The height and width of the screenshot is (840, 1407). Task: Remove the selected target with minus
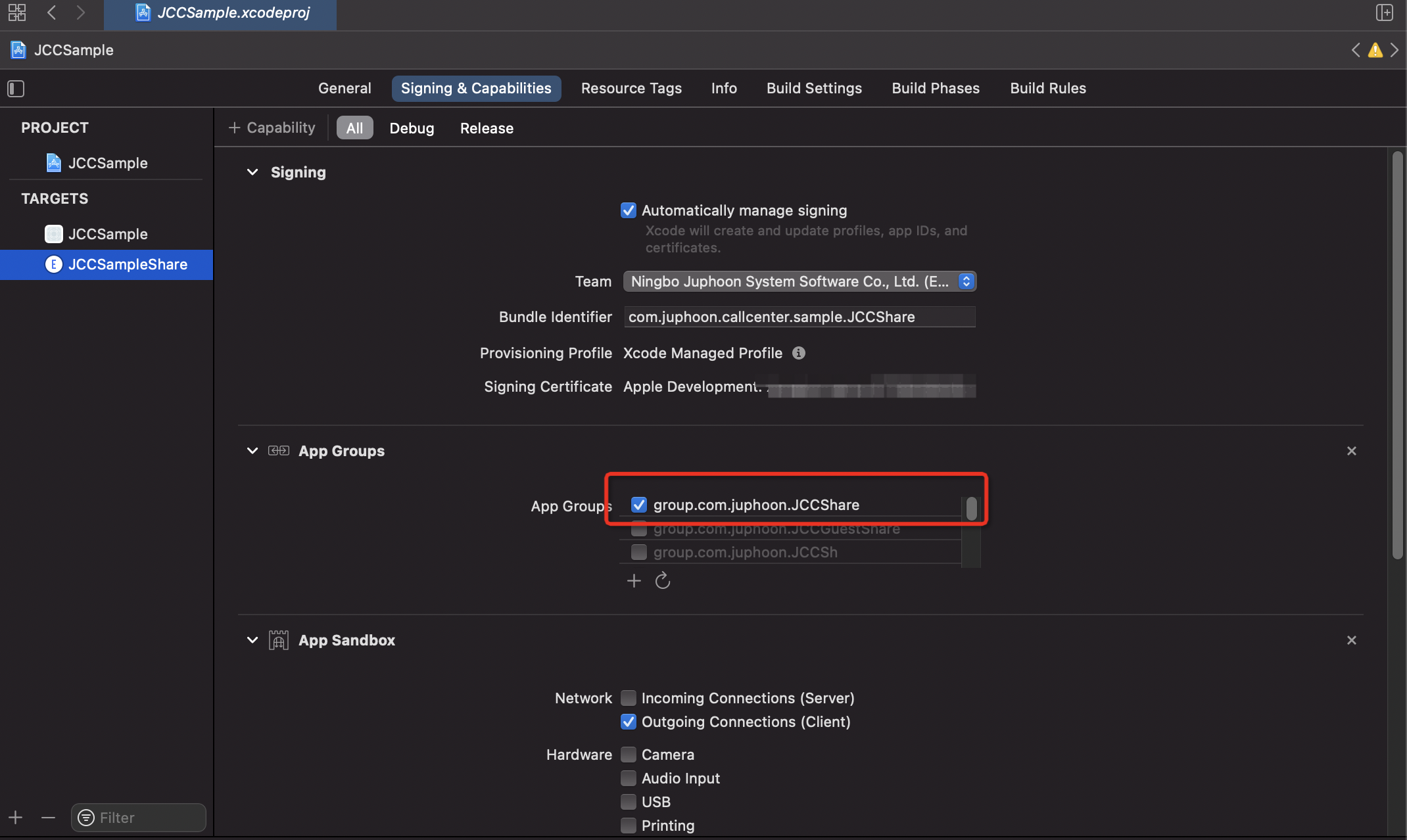pos(48,817)
